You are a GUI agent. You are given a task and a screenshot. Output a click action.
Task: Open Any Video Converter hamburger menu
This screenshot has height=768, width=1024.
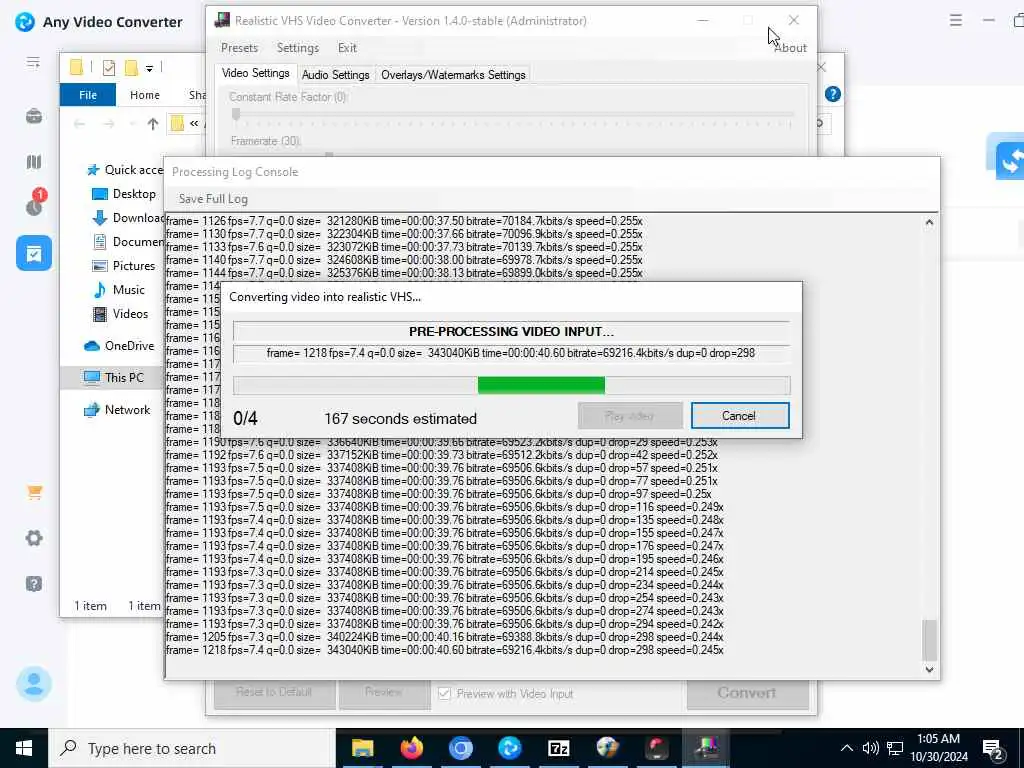click(955, 20)
